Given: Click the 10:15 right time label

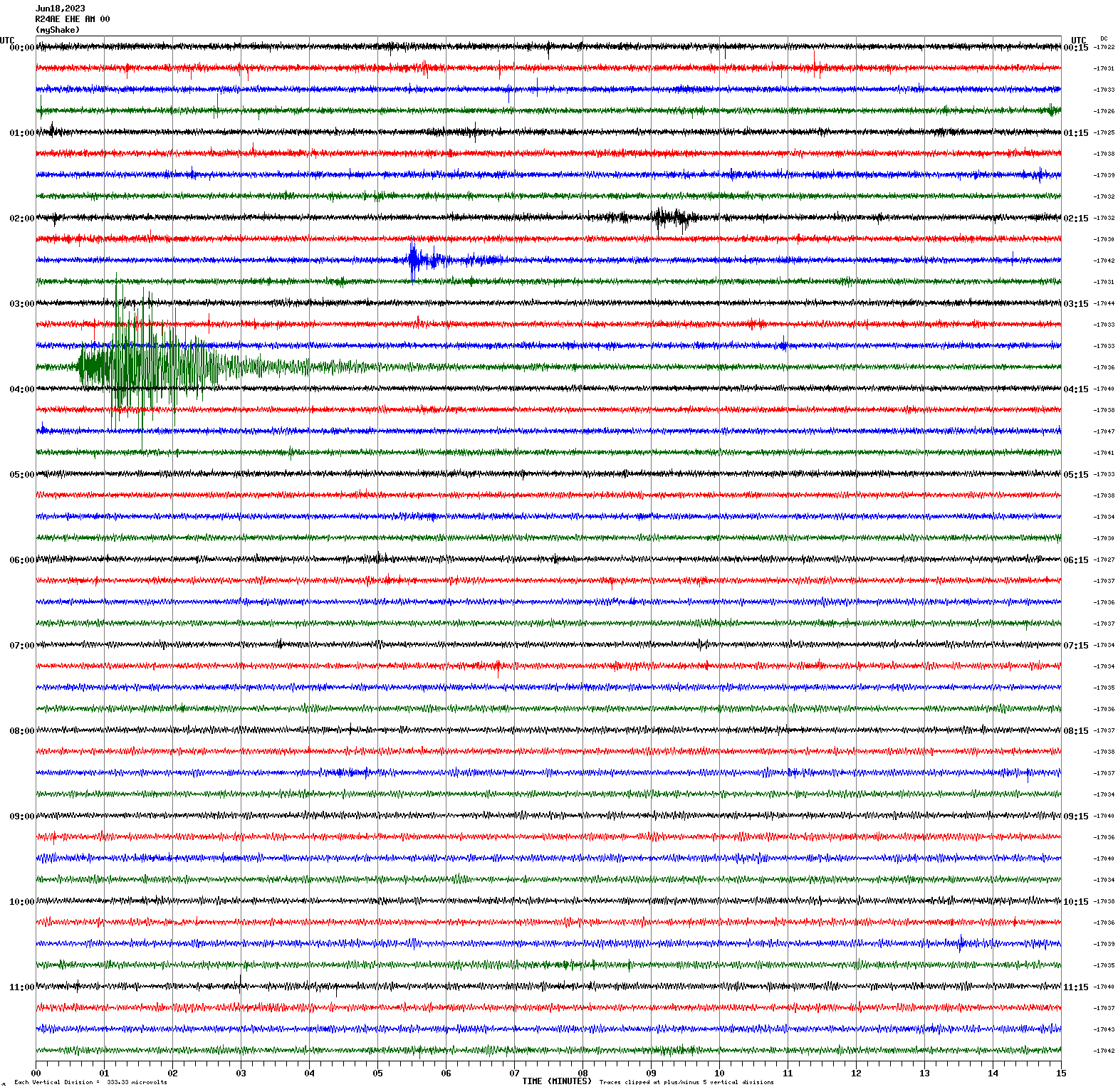Looking at the screenshot, I should point(1076,902).
